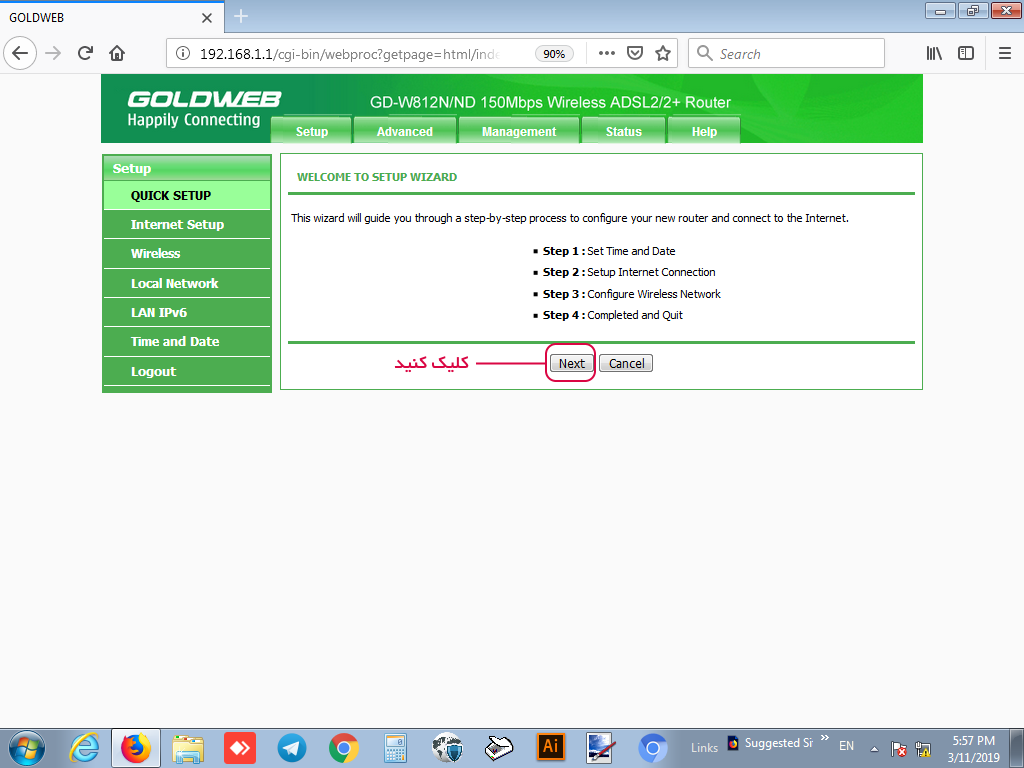Viewport: 1024px width, 768px height.
Task: Open the Firefox library icon
Action: click(934, 53)
